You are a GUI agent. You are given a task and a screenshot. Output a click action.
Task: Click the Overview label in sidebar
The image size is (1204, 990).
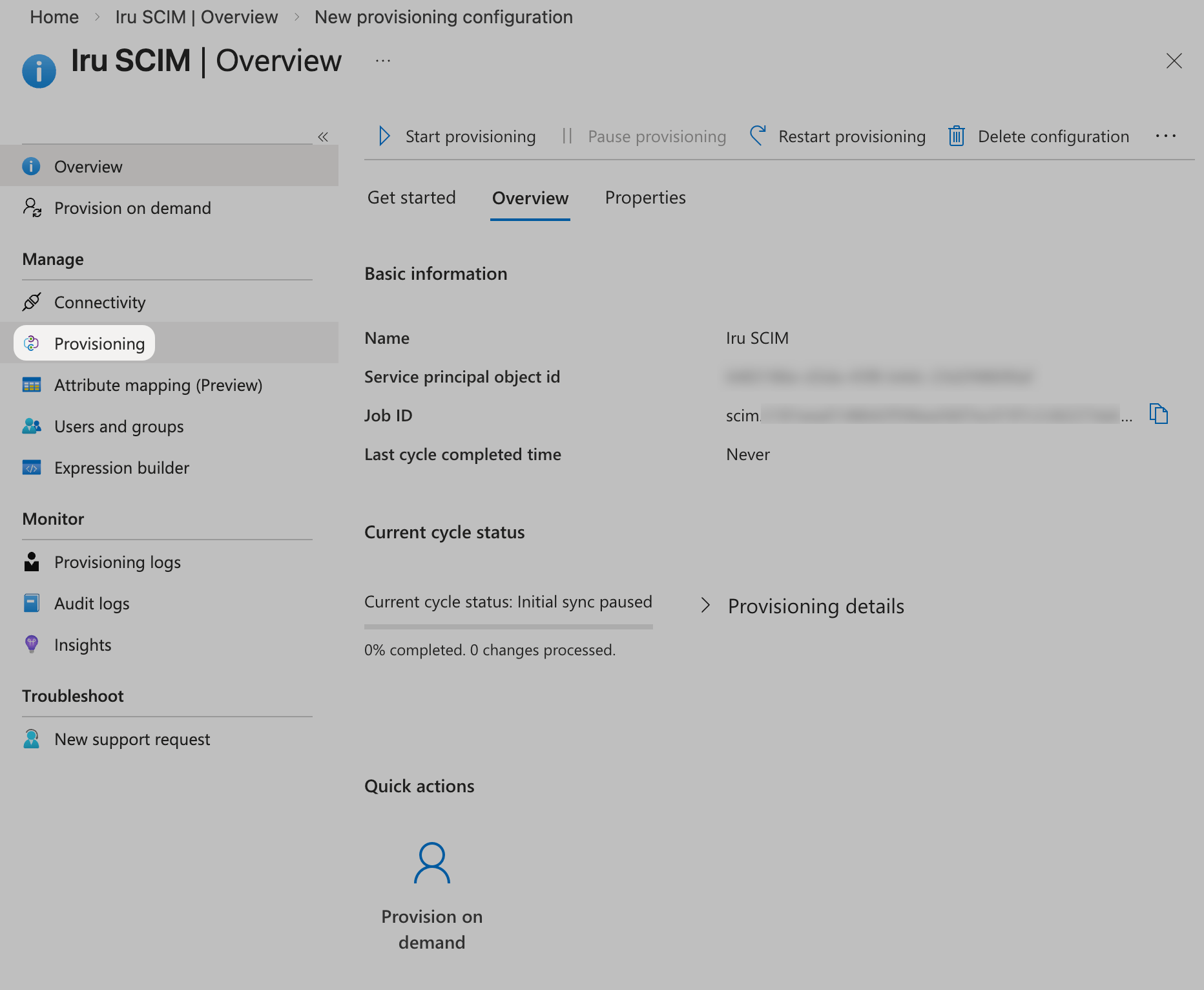pos(88,167)
